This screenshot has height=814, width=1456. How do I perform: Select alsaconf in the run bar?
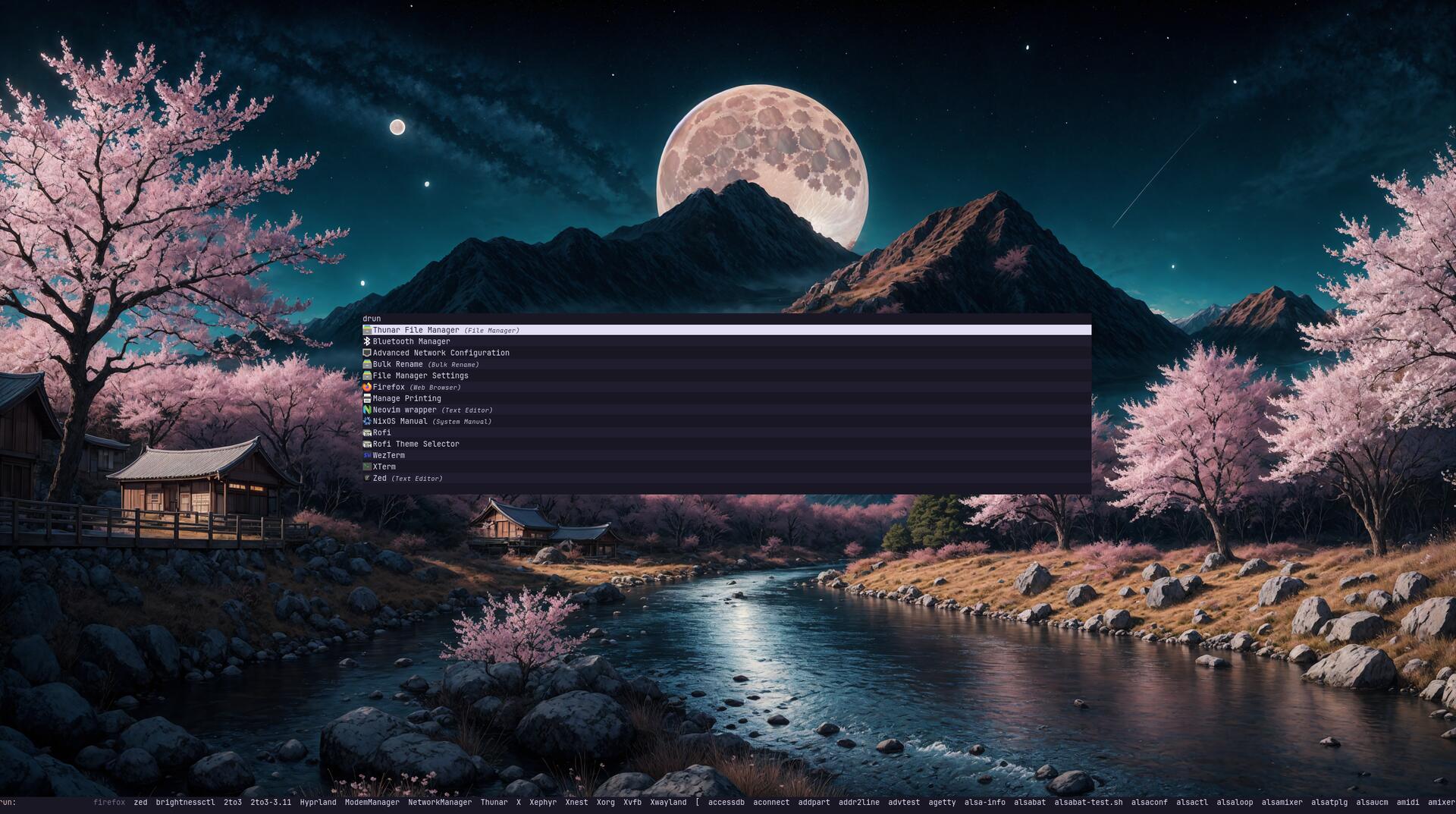pyautogui.click(x=1150, y=802)
